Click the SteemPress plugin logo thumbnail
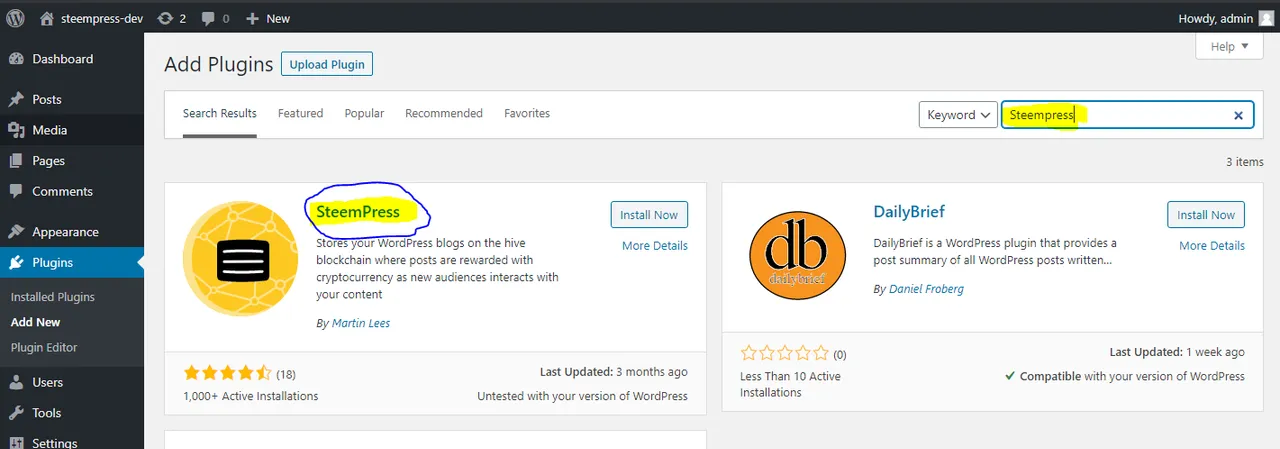Screen dimensions: 1280x449 click(240, 261)
